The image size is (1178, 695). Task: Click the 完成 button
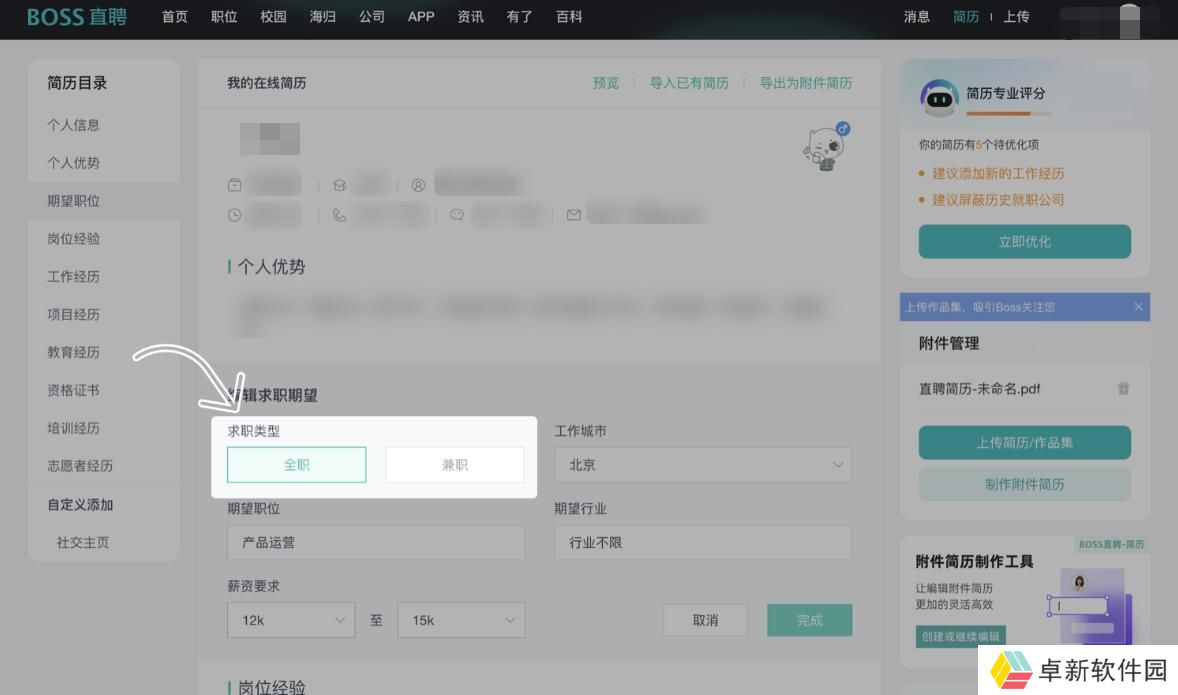point(809,620)
